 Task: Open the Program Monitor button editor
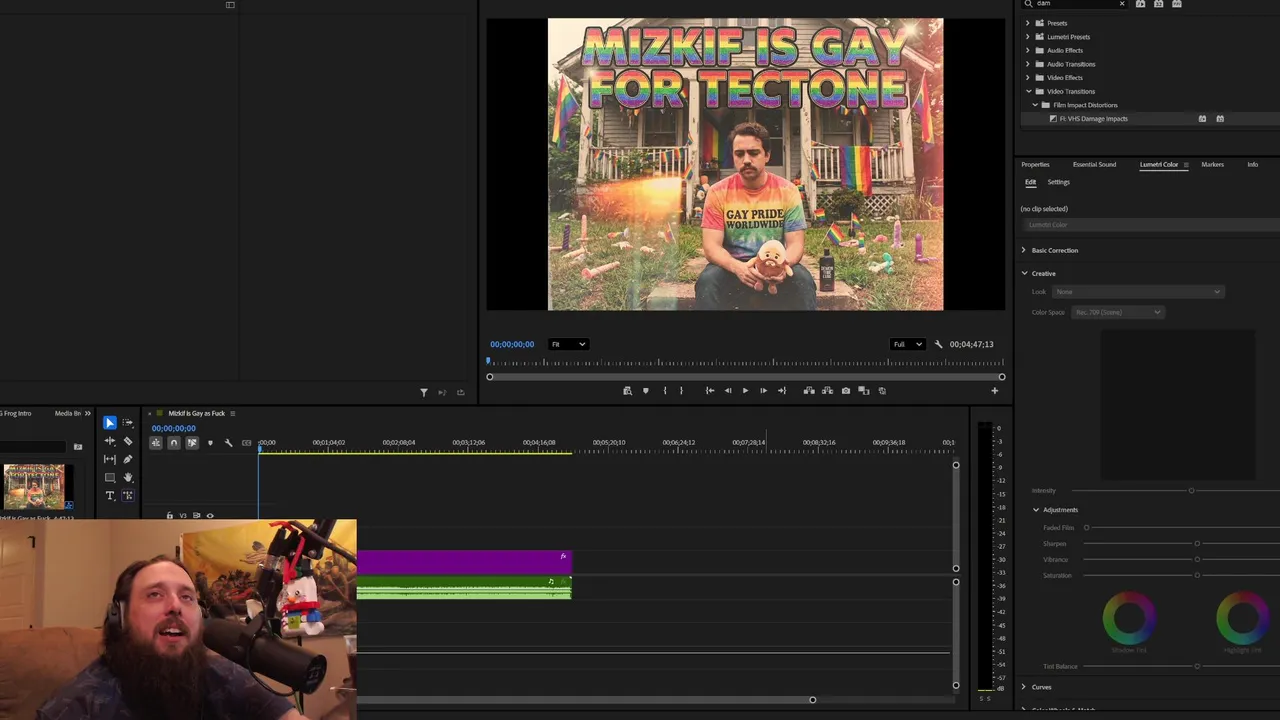pyautogui.click(x=994, y=391)
